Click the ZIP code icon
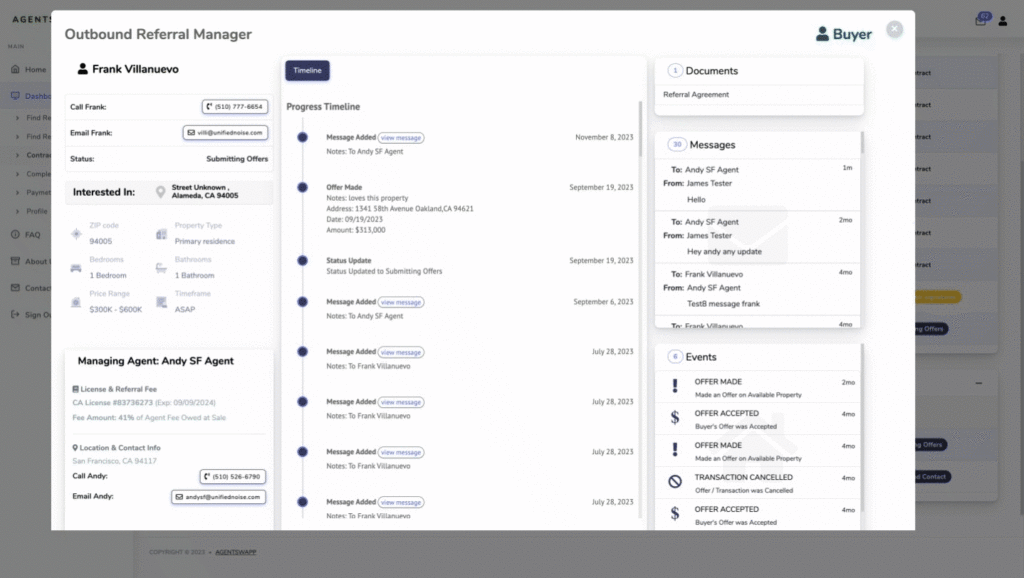 point(76,233)
